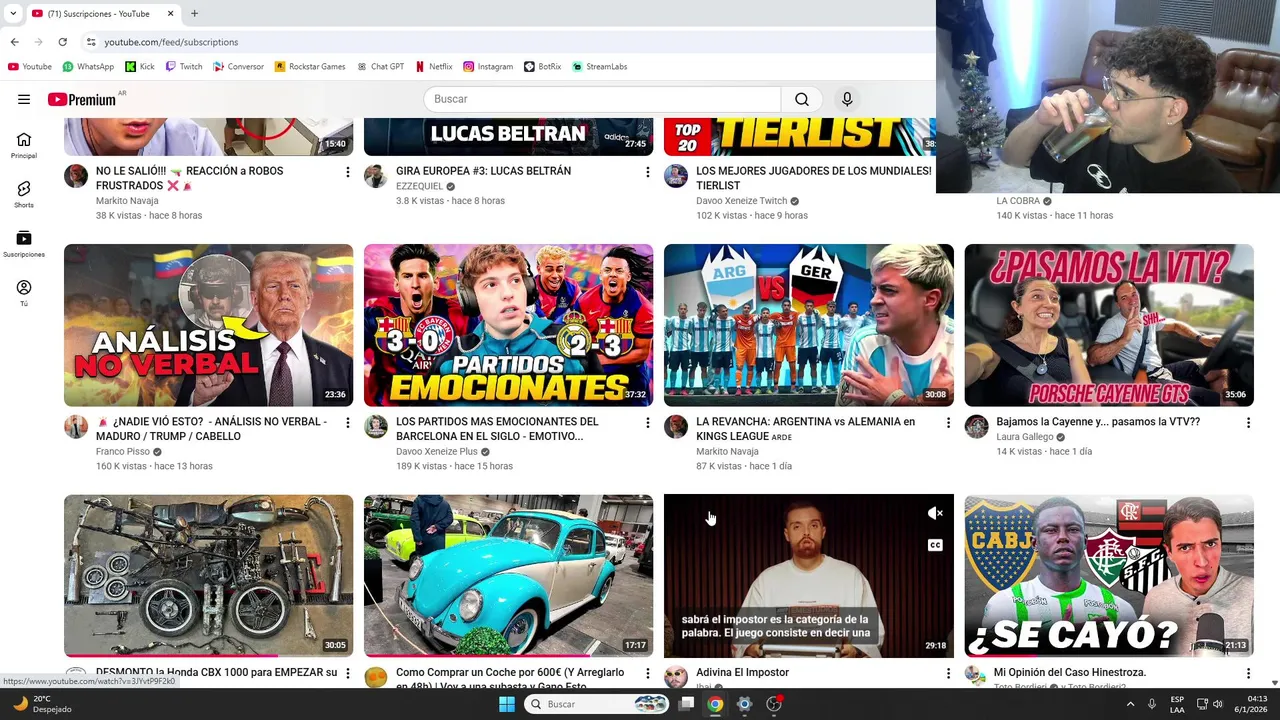Open the PARTIDOS EMOCIONANTES thumbnail

[x=508, y=325]
